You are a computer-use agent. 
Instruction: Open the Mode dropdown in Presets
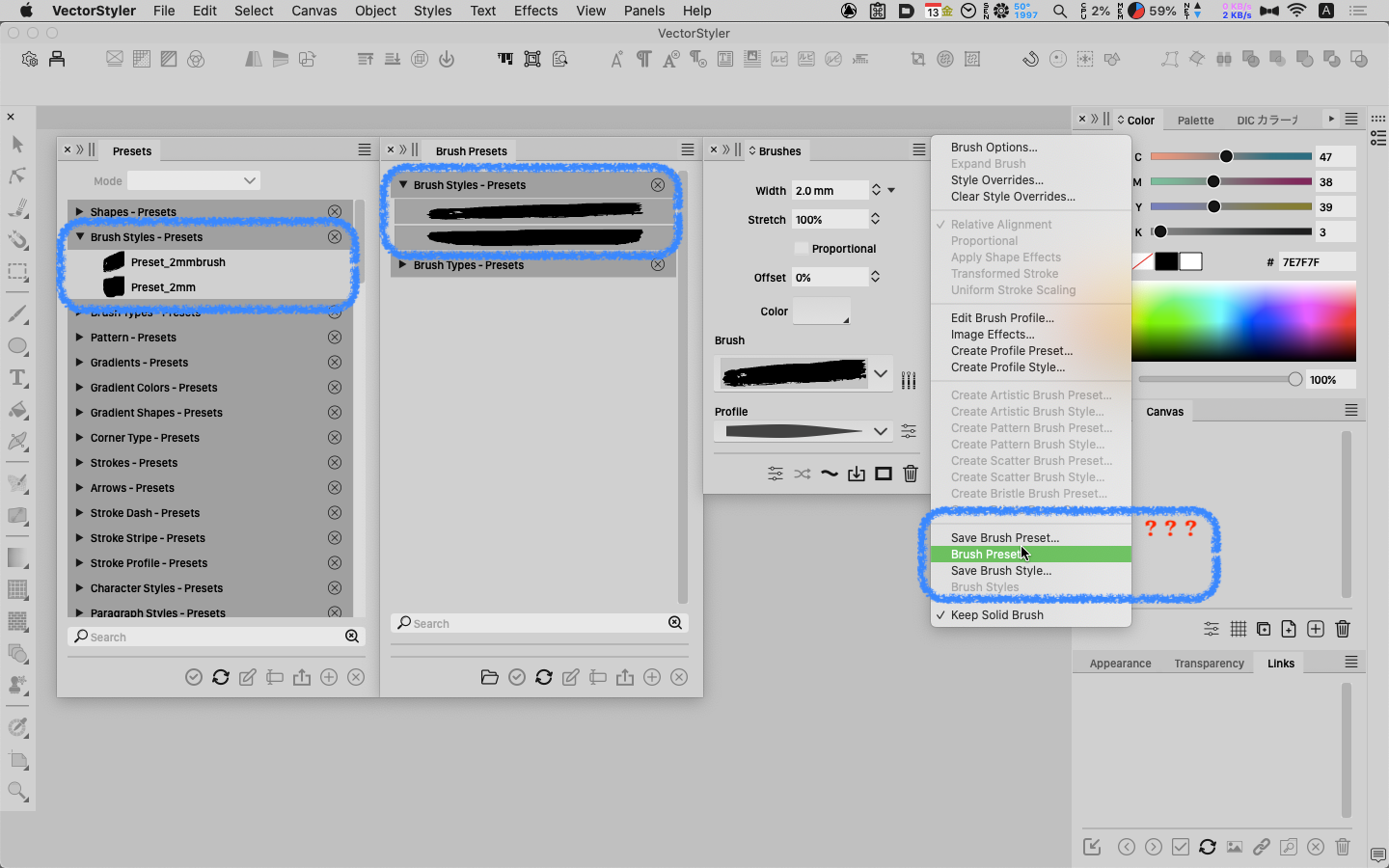click(194, 181)
